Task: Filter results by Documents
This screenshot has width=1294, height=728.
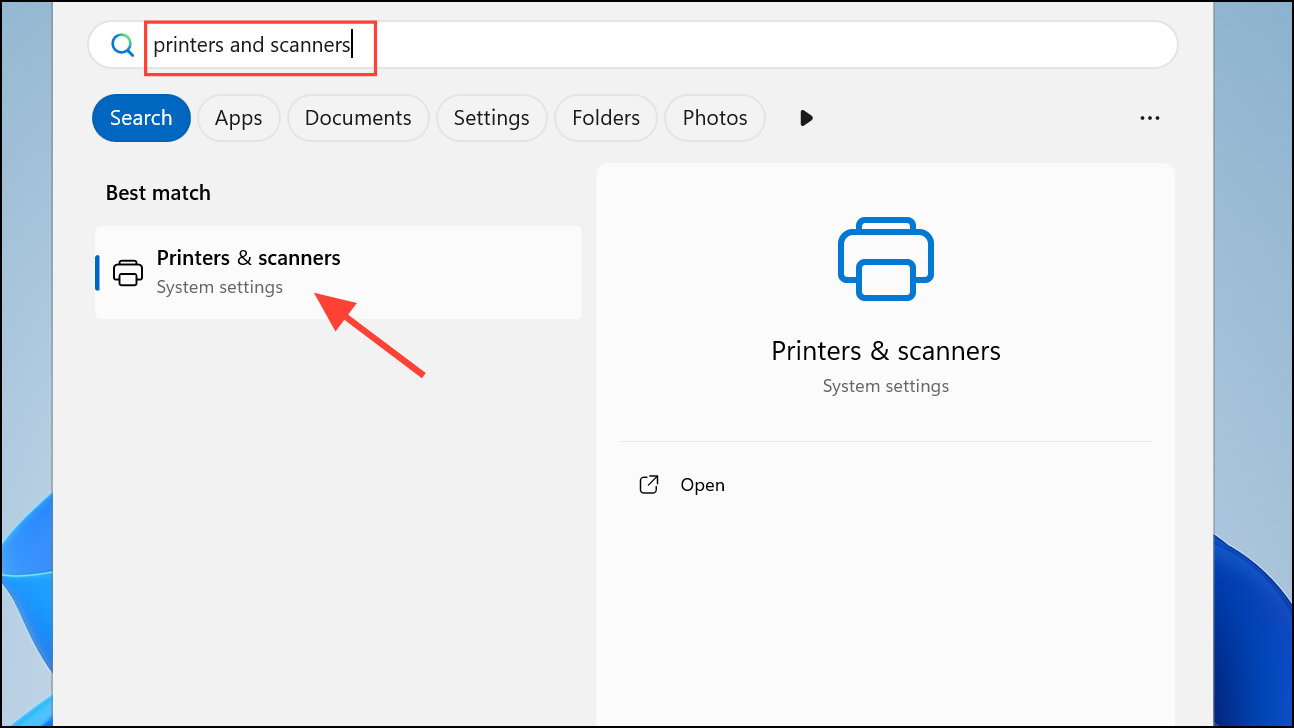Action: tap(358, 118)
